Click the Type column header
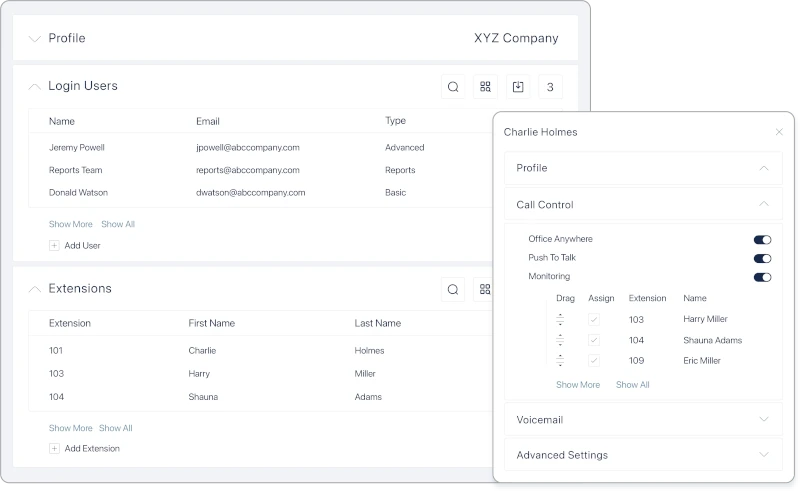The width and height of the screenshot is (800, 493). coord(395,120)
